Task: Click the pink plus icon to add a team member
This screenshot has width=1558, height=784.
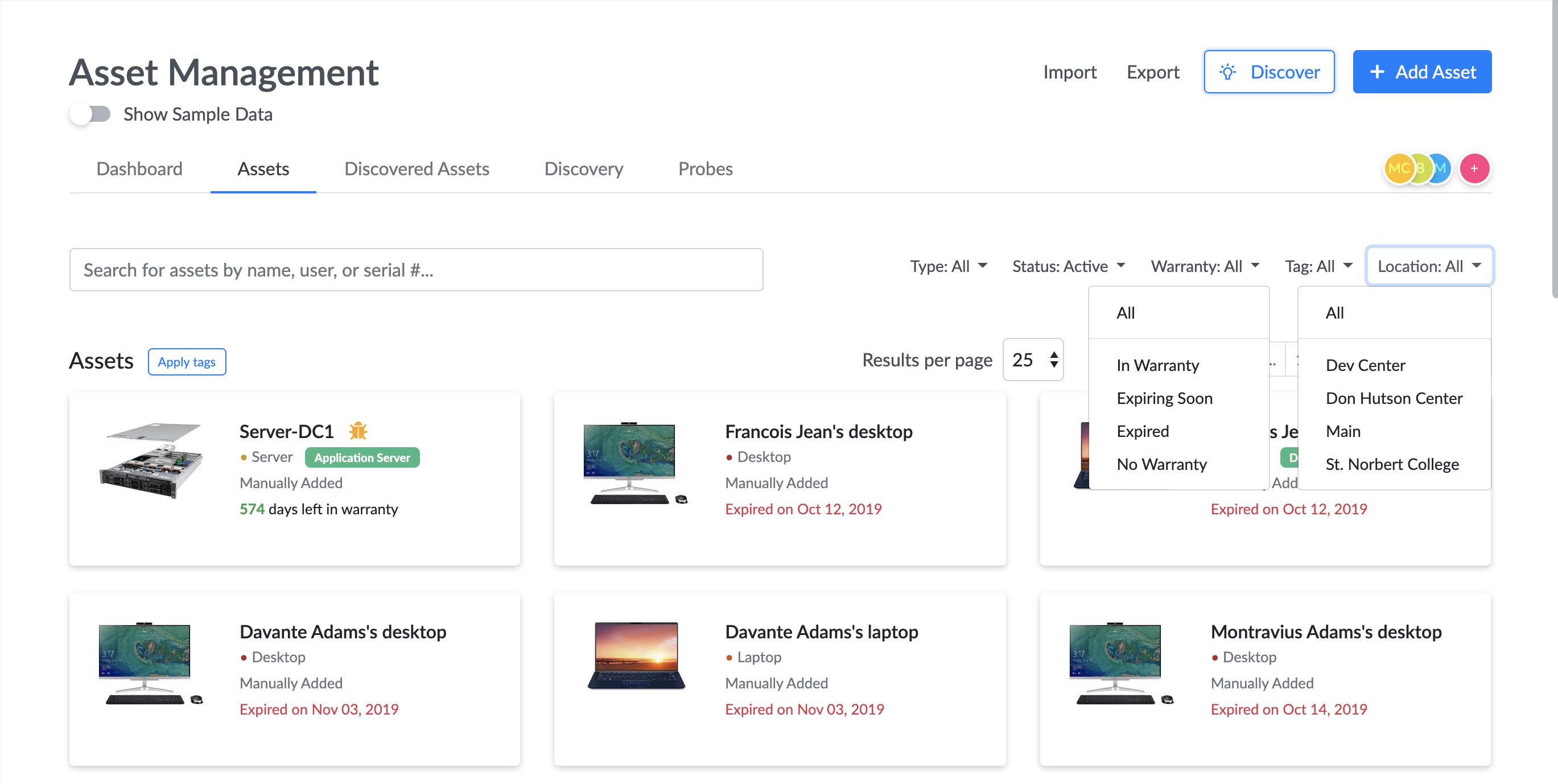Action: click(x=1474, y=169)
